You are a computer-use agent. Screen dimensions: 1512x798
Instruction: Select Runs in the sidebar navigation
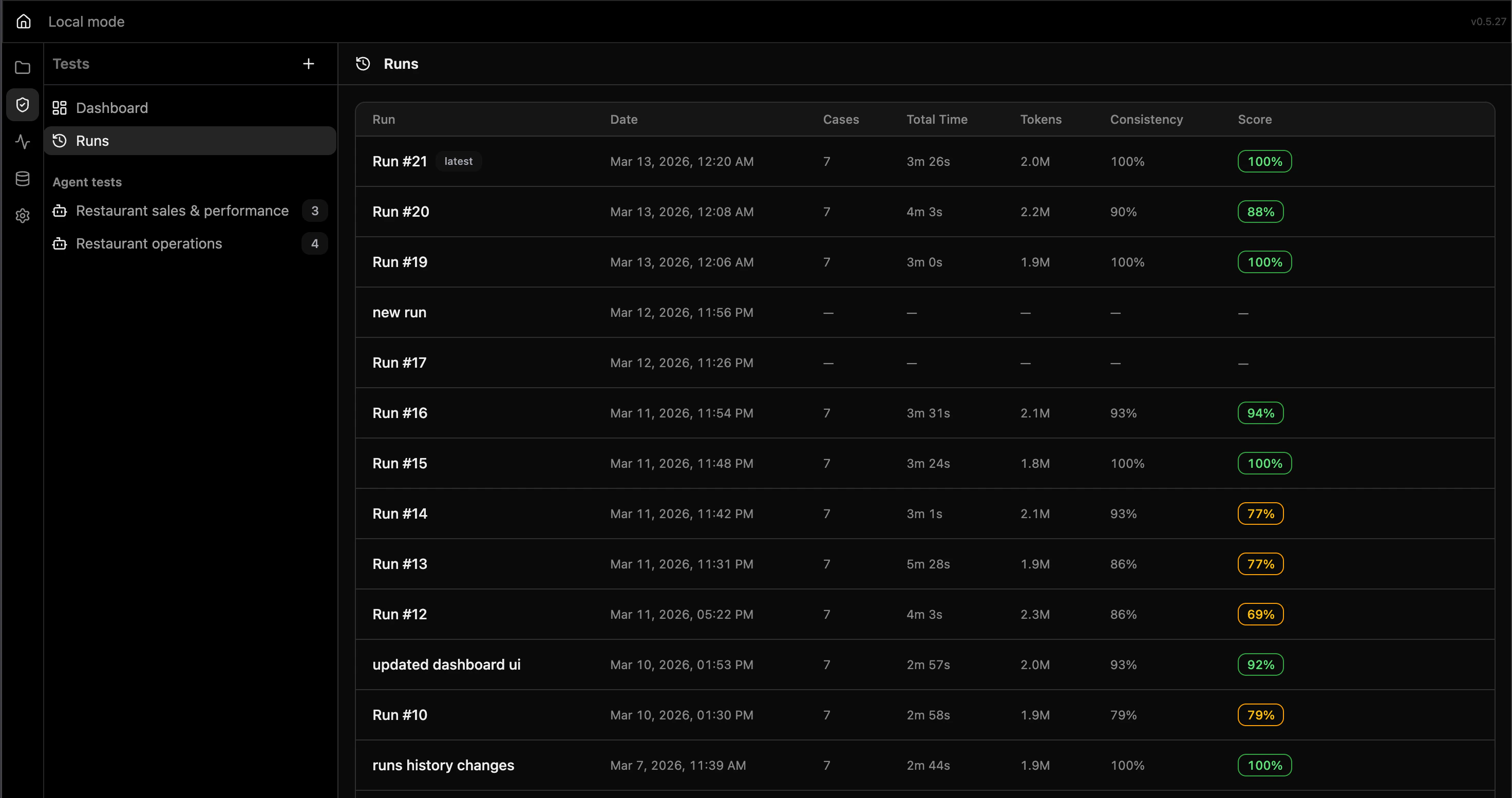point(92,140)
